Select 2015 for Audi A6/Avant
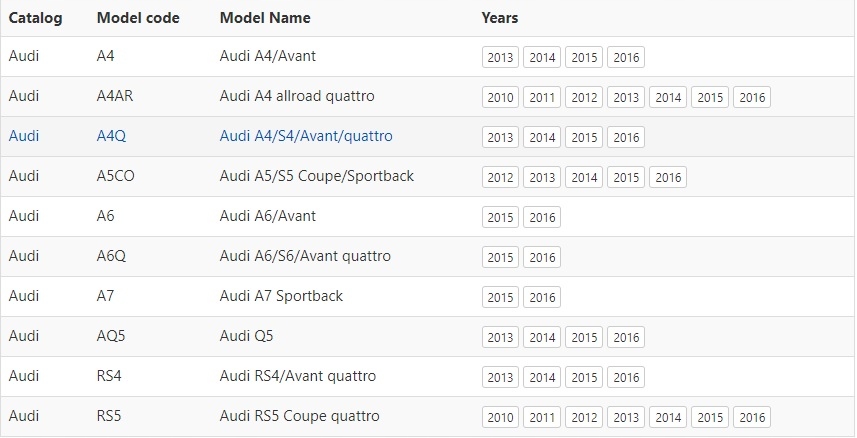Screen dimensions: 857x438 click(500, 218)
